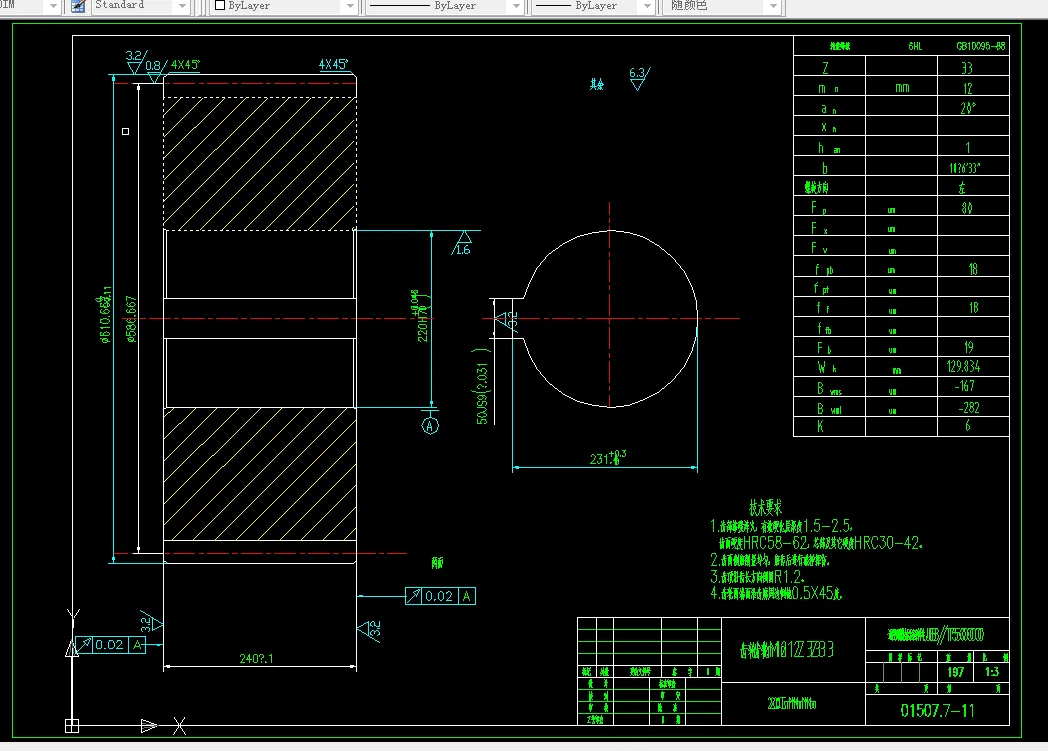Select the 240 width dimension text

point(256,659)
